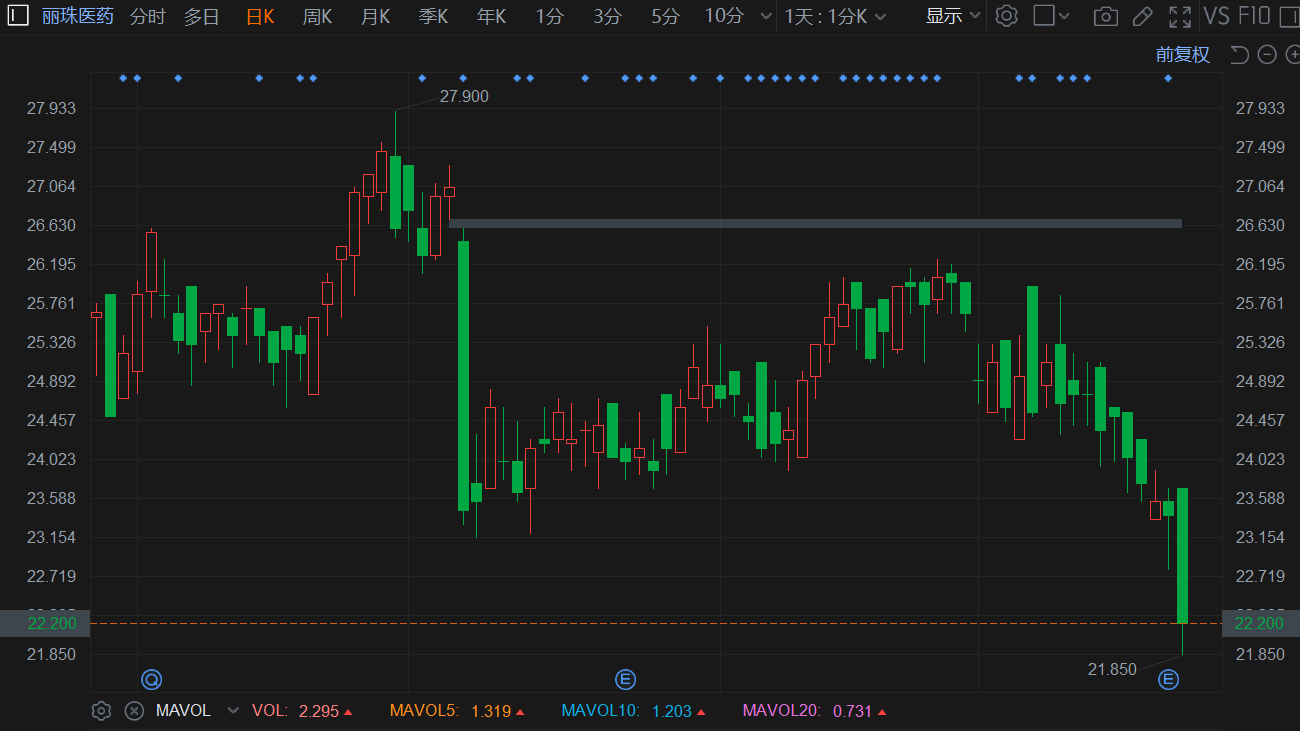Switch to 分时 intraday tab
1300x731 pixels.
click(x=148, y=16)
